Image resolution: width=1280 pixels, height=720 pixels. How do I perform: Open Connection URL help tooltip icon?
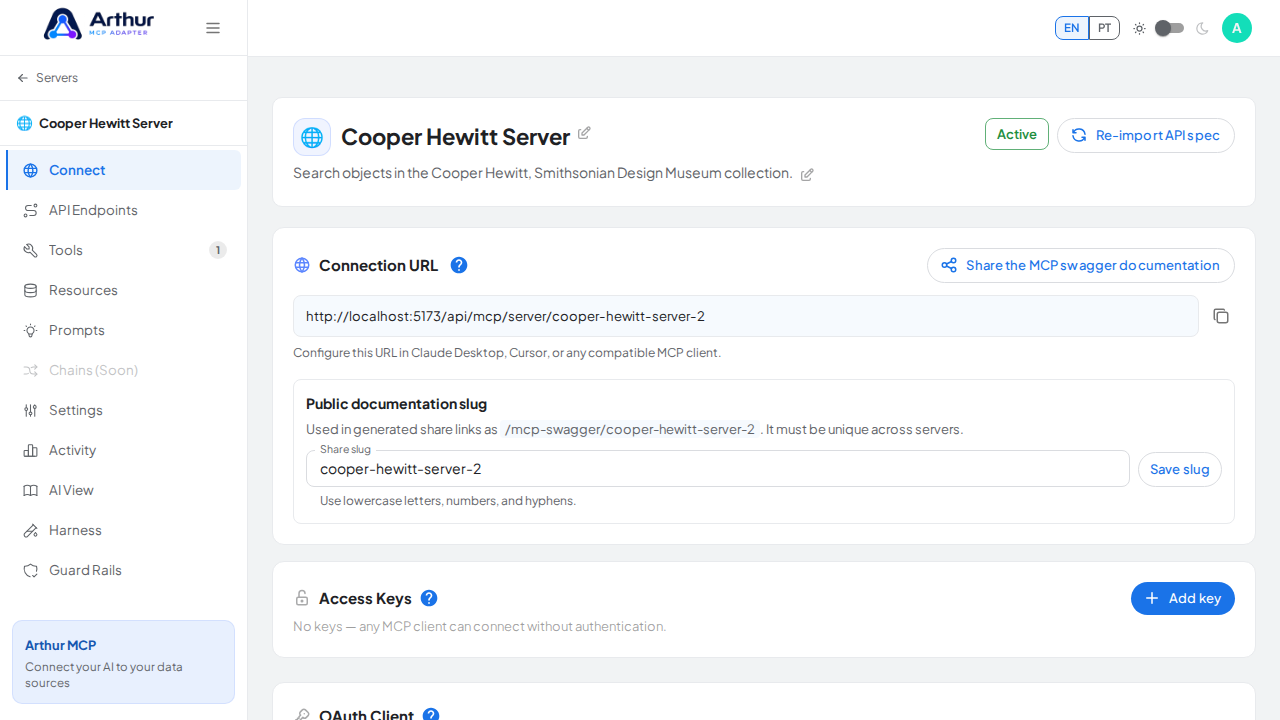[459, 265]
